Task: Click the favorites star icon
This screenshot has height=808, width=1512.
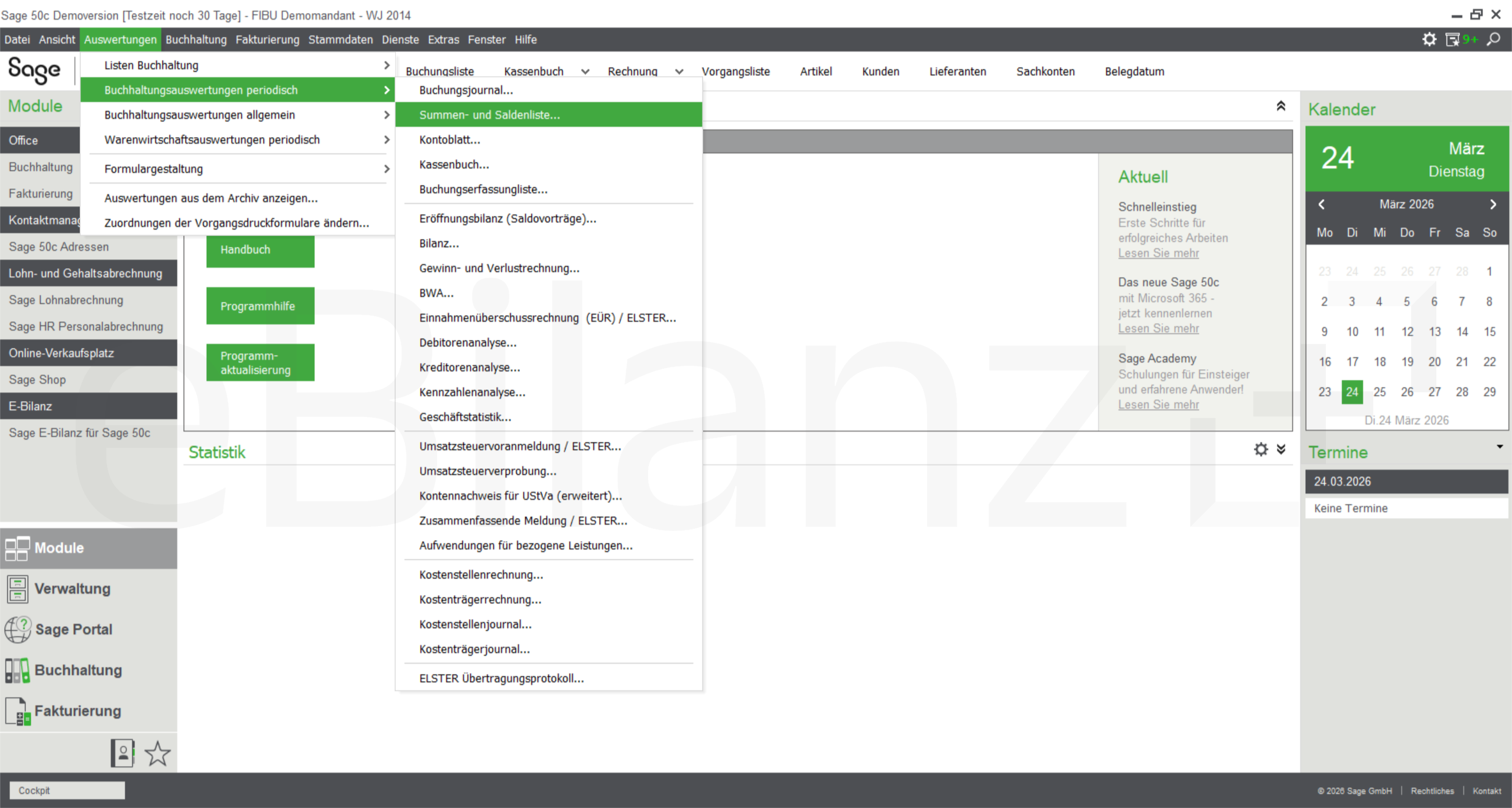Action: (x=157, y=753)
